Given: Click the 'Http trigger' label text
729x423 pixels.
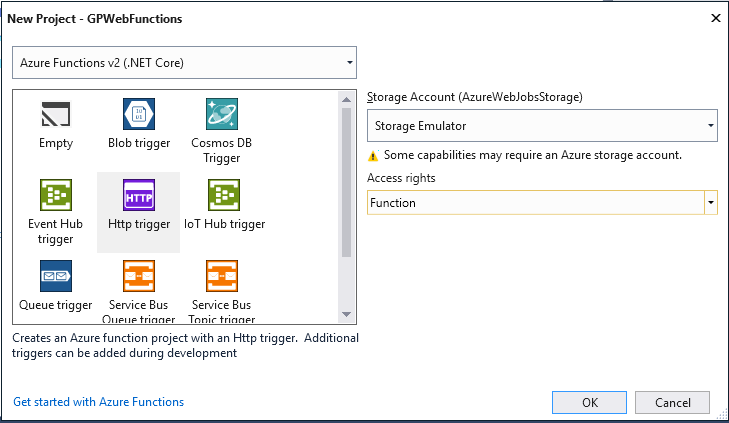Looking at the screenshot, I should 139,224.
